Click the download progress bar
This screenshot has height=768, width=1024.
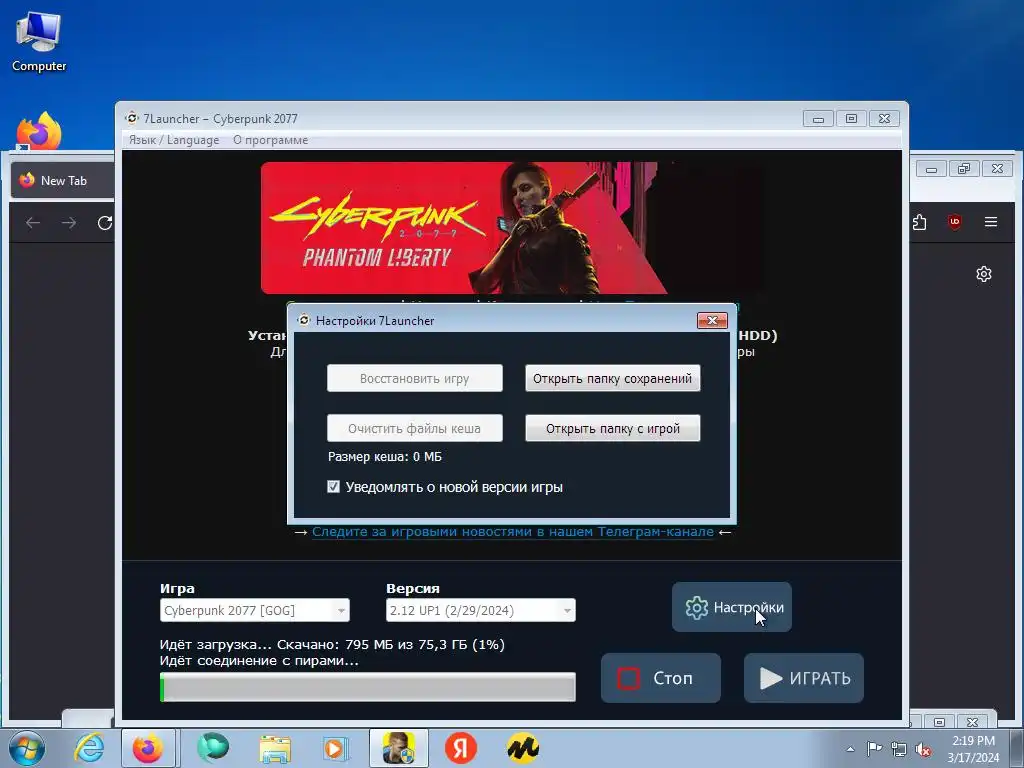pyautogui.click(x=368, y=687)
